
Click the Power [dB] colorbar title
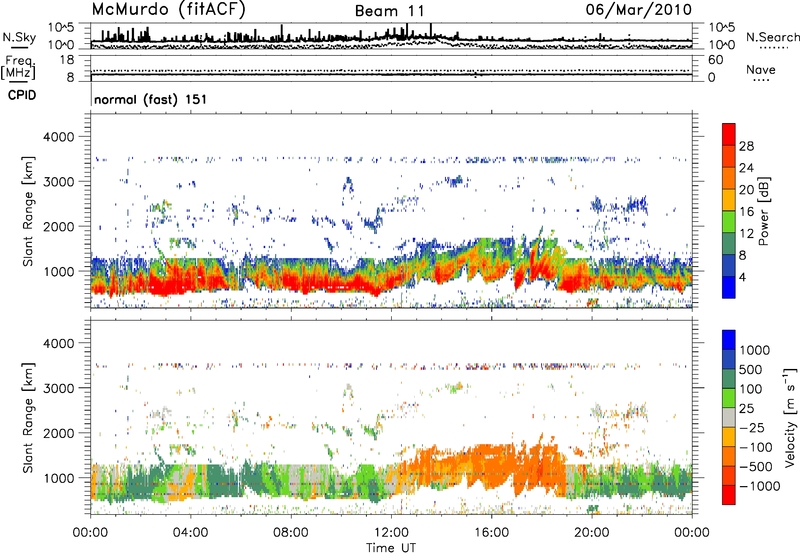[x=763, y=211]
